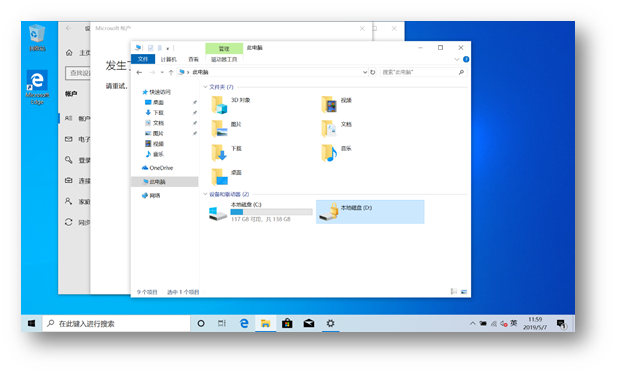The height and width of the screenshot is (374, 617).
Task: Select the 下载 folder in the main pane
Action: pos(226,153)
